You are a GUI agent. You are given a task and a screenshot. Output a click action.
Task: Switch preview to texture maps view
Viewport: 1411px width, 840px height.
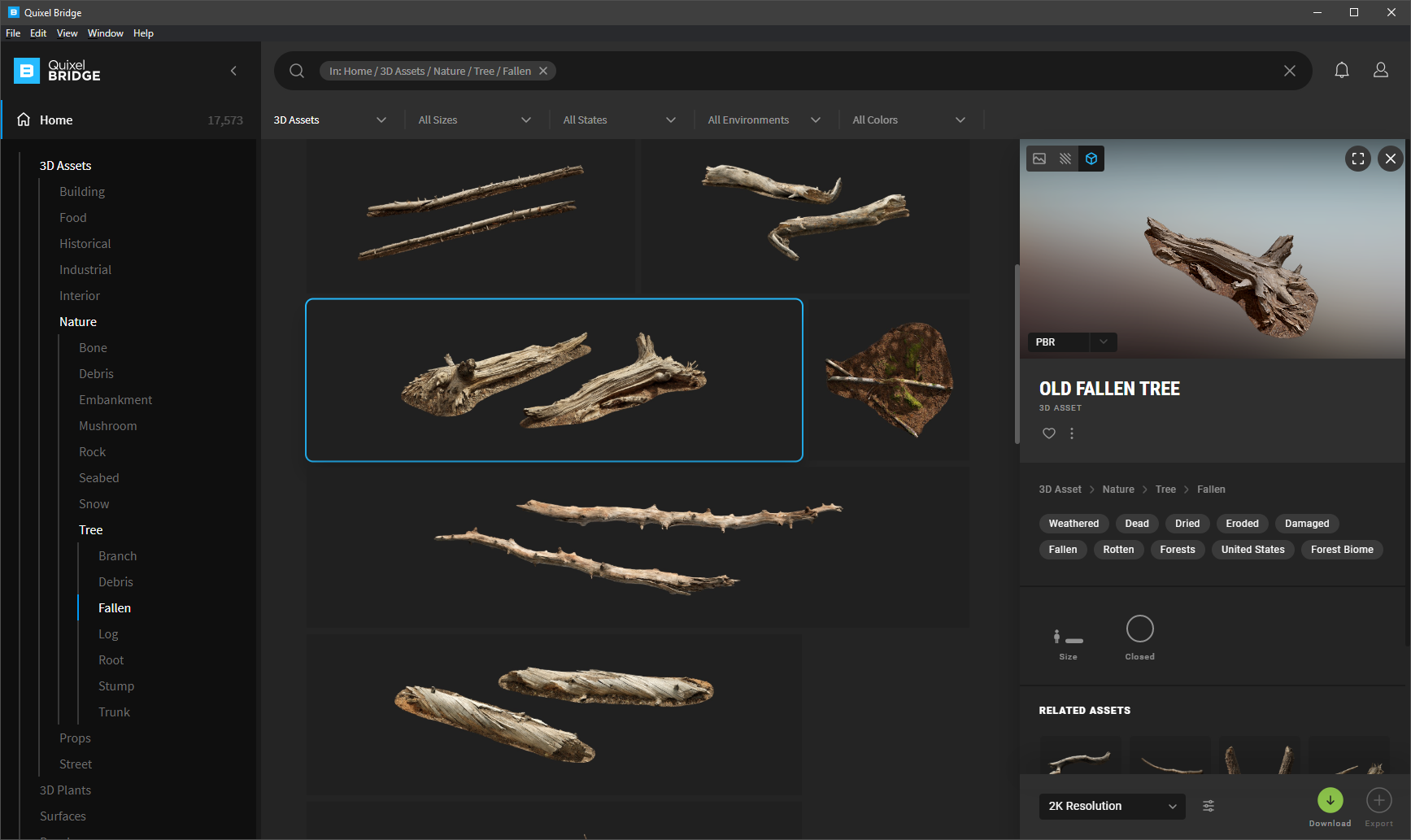tap(1065, 159)
